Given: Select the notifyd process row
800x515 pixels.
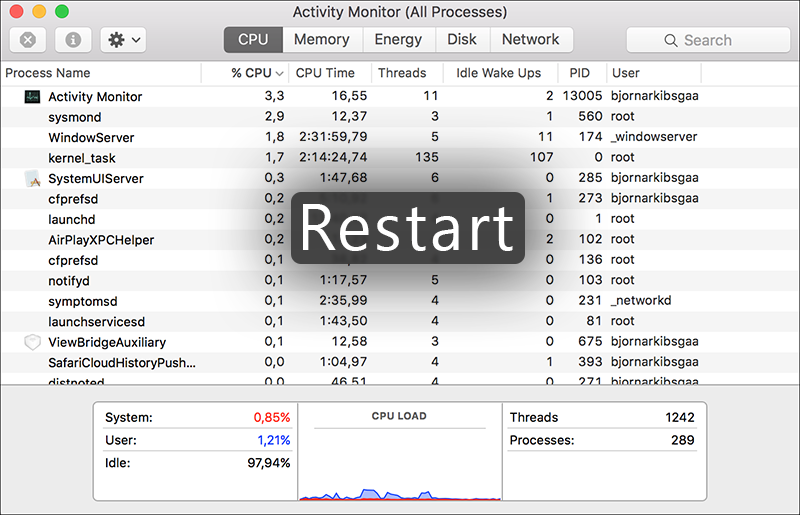Looking at the screenshot, I should (x=400, y=281).
